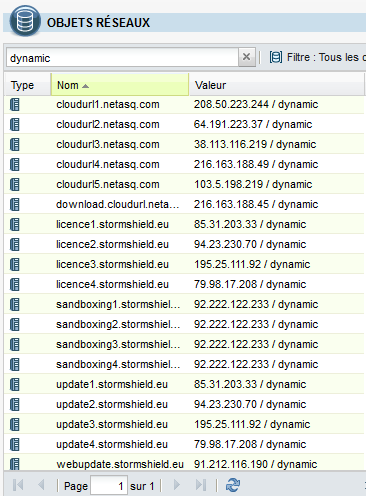The width and height of the screenshot is (366, 496).
Task: Click the host icon for sandboxing1 row
Action: coord(15,305)
